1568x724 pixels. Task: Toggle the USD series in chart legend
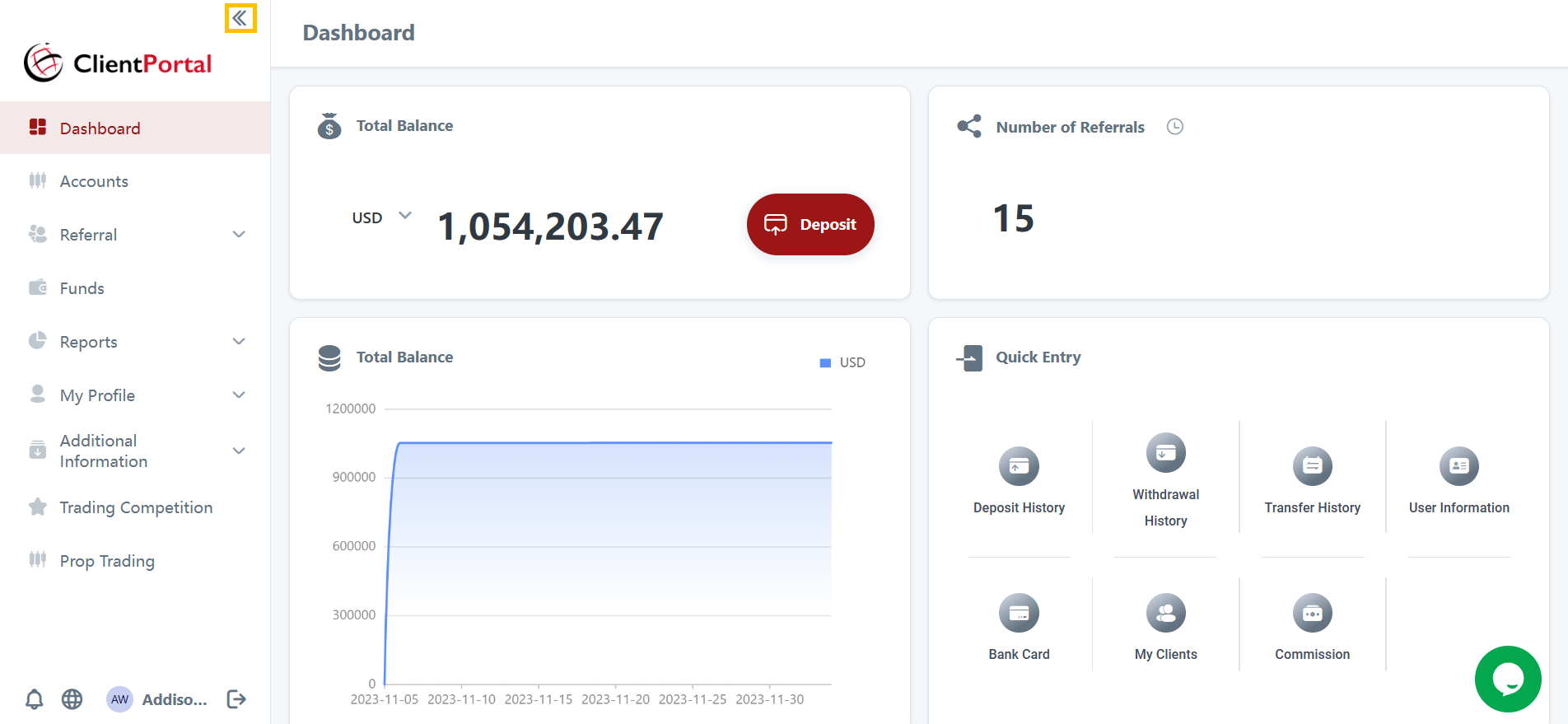click(842, 362)
